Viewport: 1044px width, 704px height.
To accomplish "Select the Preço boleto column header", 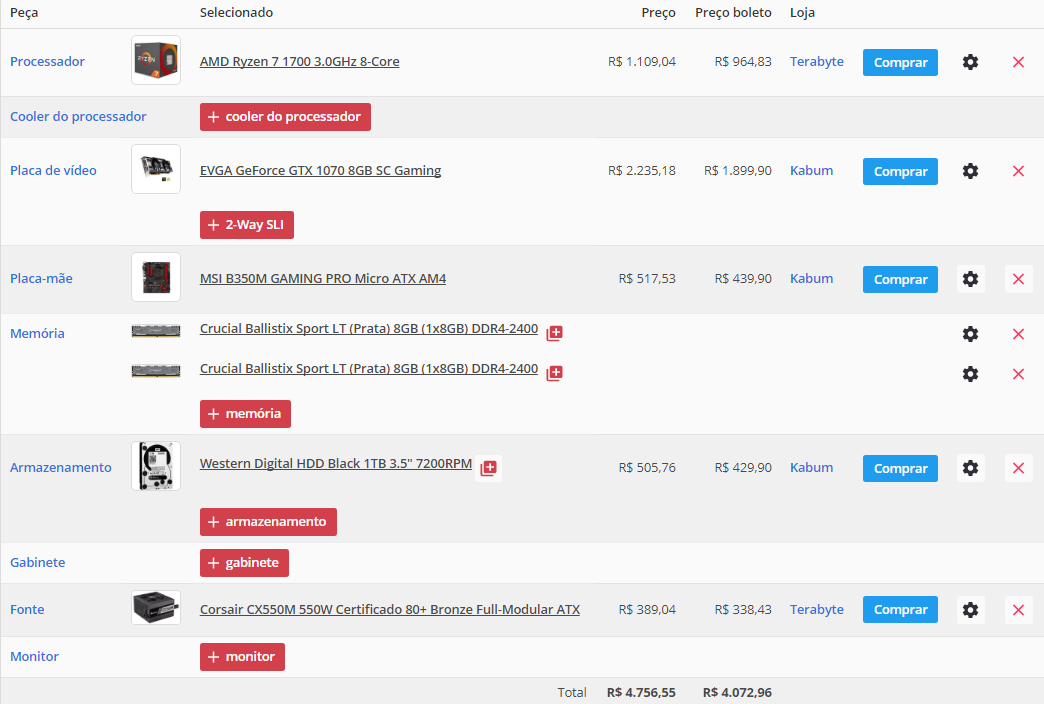I will click(733, 13).
